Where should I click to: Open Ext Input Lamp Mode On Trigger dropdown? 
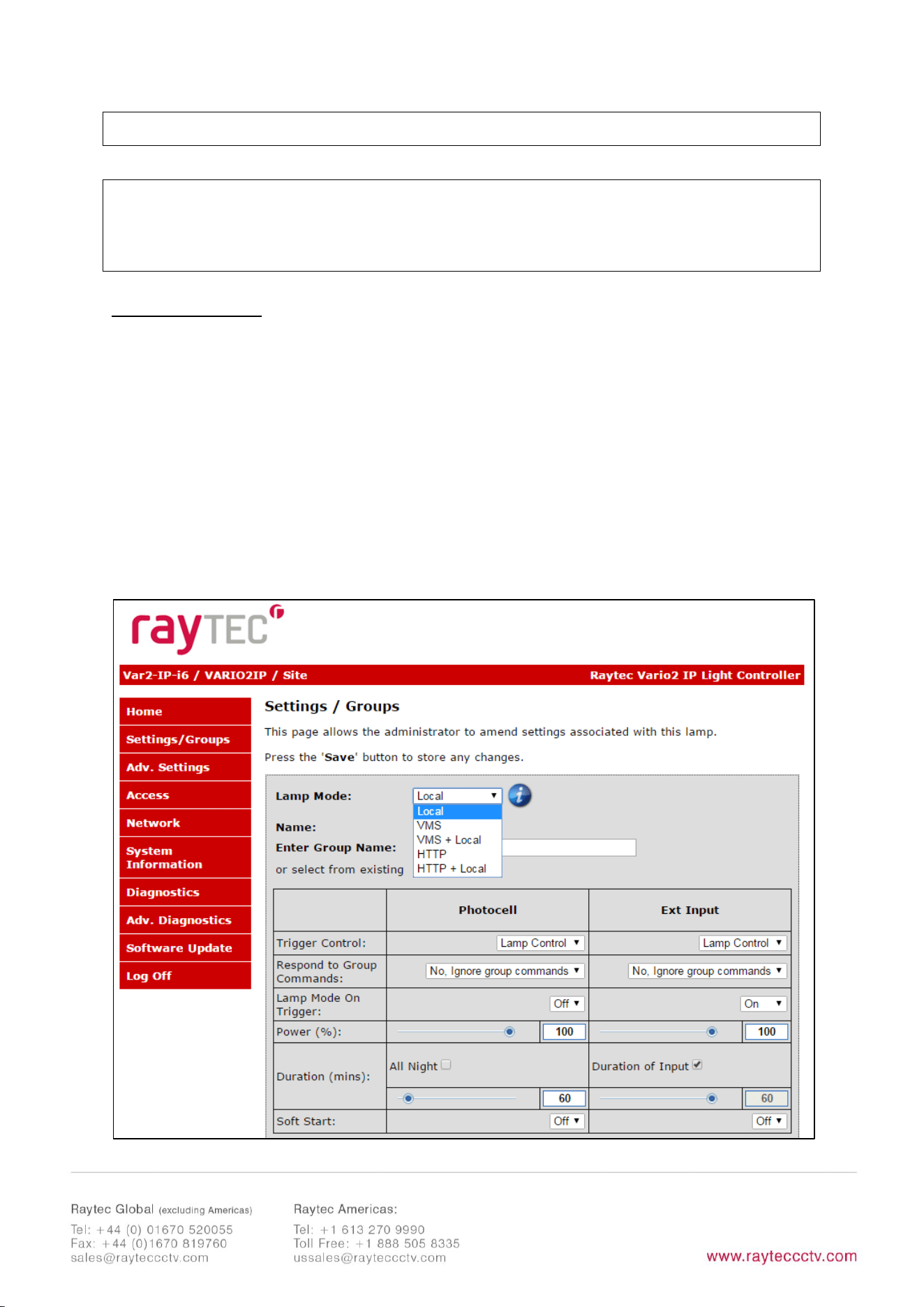pos(763,1004)
